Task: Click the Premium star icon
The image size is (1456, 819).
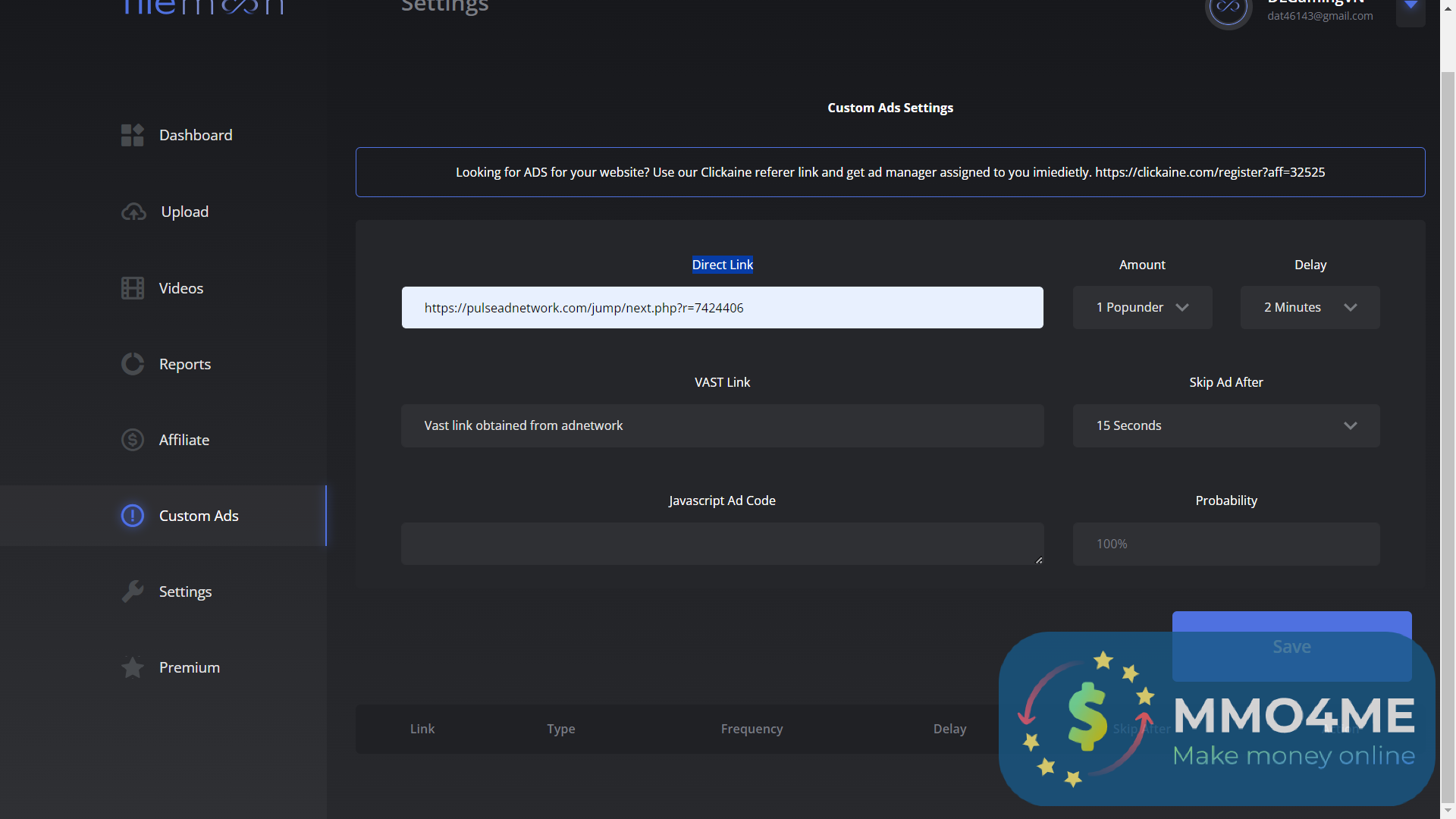Action: click(x=132, y=667)
